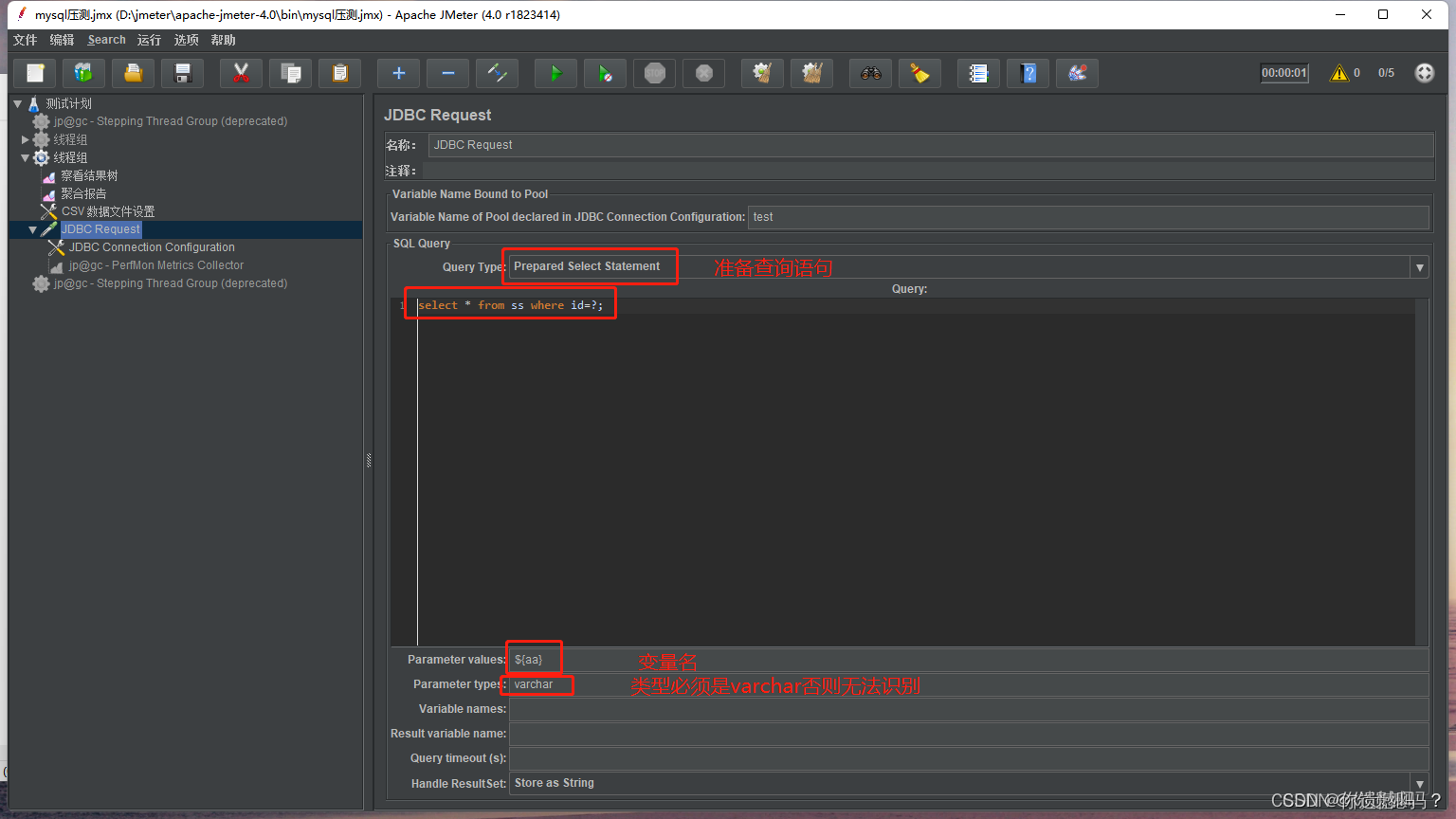Click the Result variable name field
Screen dimensions: 1456x819
(x=969, y=734)
